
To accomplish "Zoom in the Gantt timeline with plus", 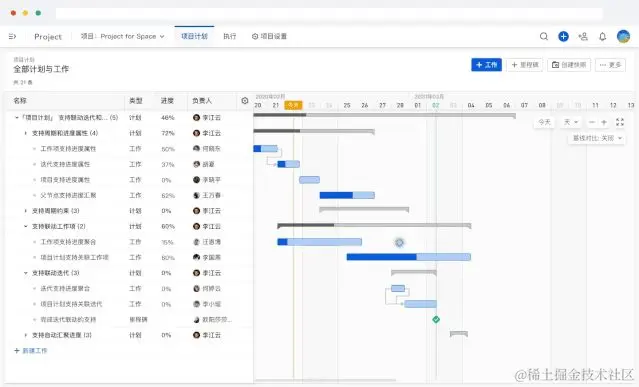I will 604,122.
